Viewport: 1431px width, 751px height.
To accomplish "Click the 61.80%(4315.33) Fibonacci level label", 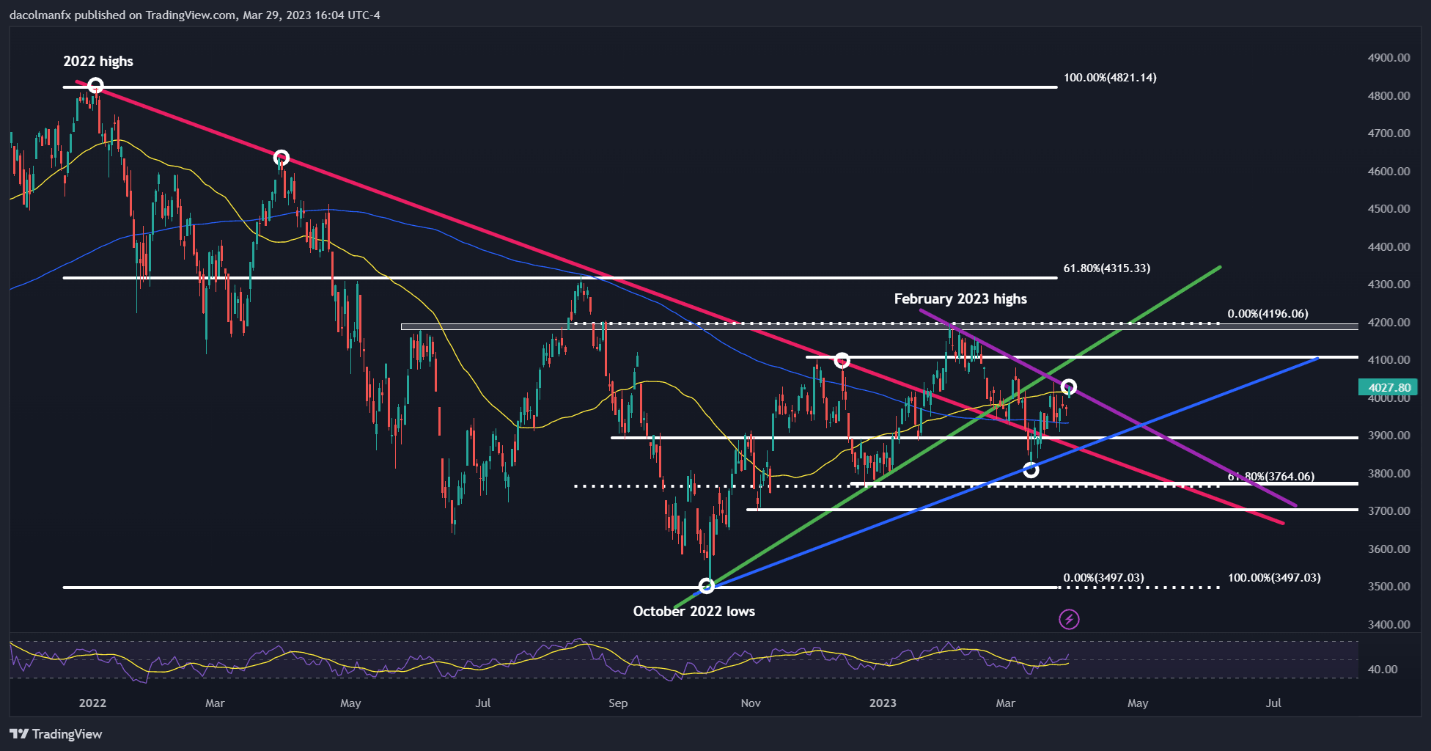I will [x=1108, y=269].
